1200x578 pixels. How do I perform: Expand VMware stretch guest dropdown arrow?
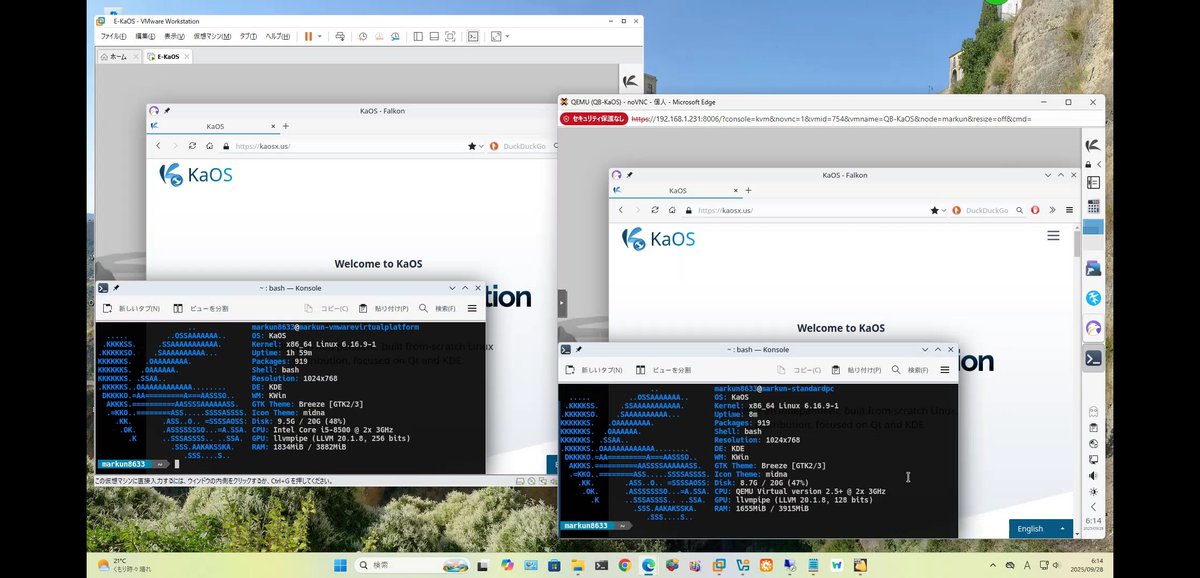(x=507, y=36)
